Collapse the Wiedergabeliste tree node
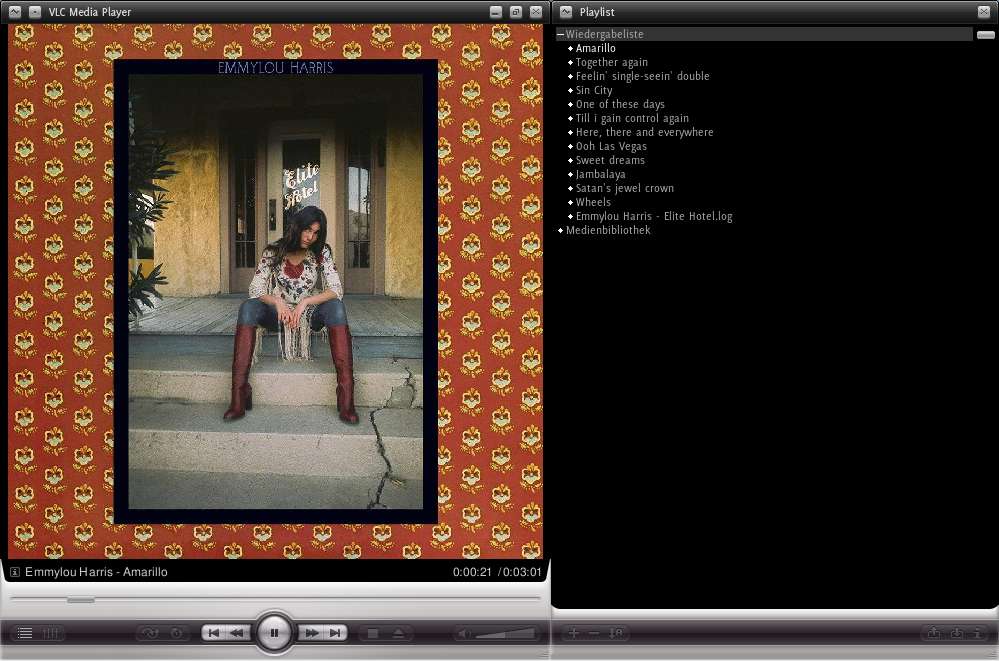999x661 pixels. (561, 34)
